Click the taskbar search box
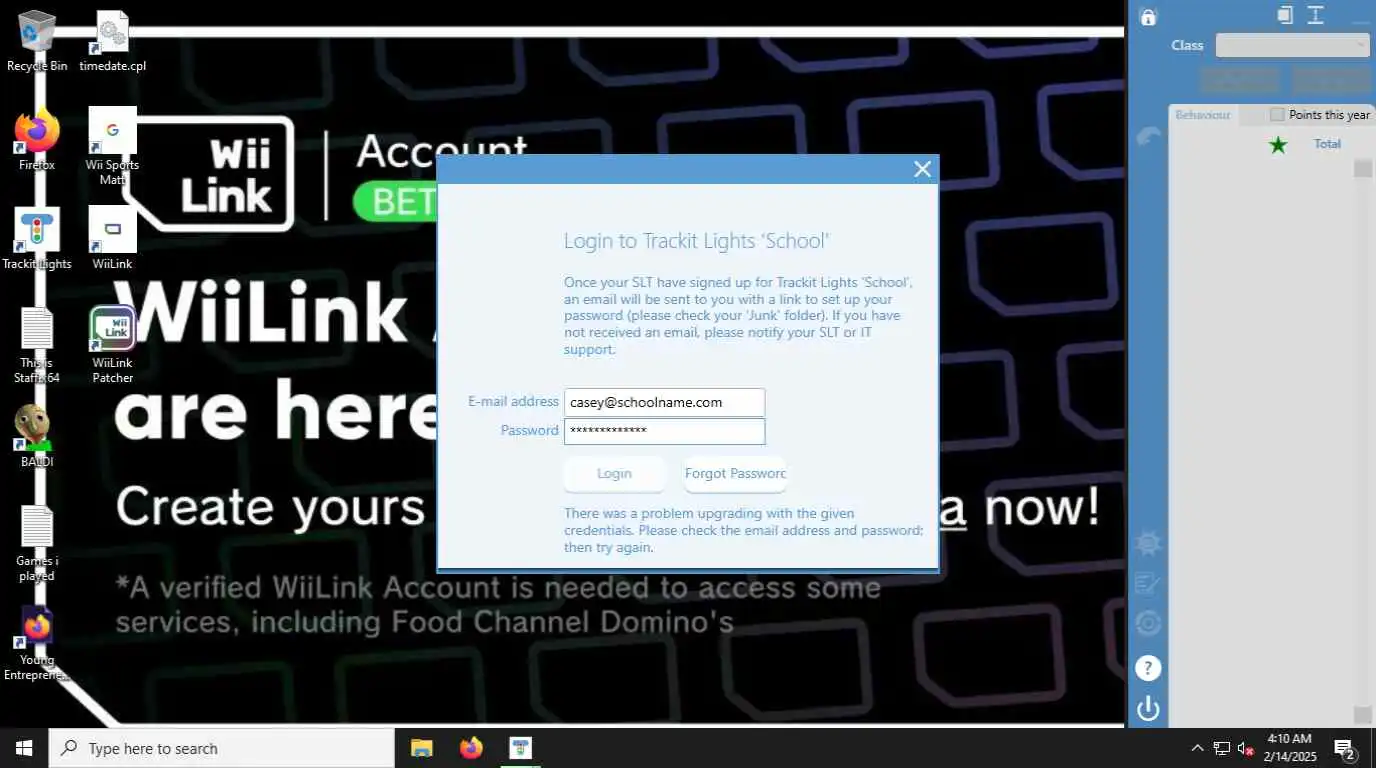This screenshot has width=1376, height=768. click(221, 748)
